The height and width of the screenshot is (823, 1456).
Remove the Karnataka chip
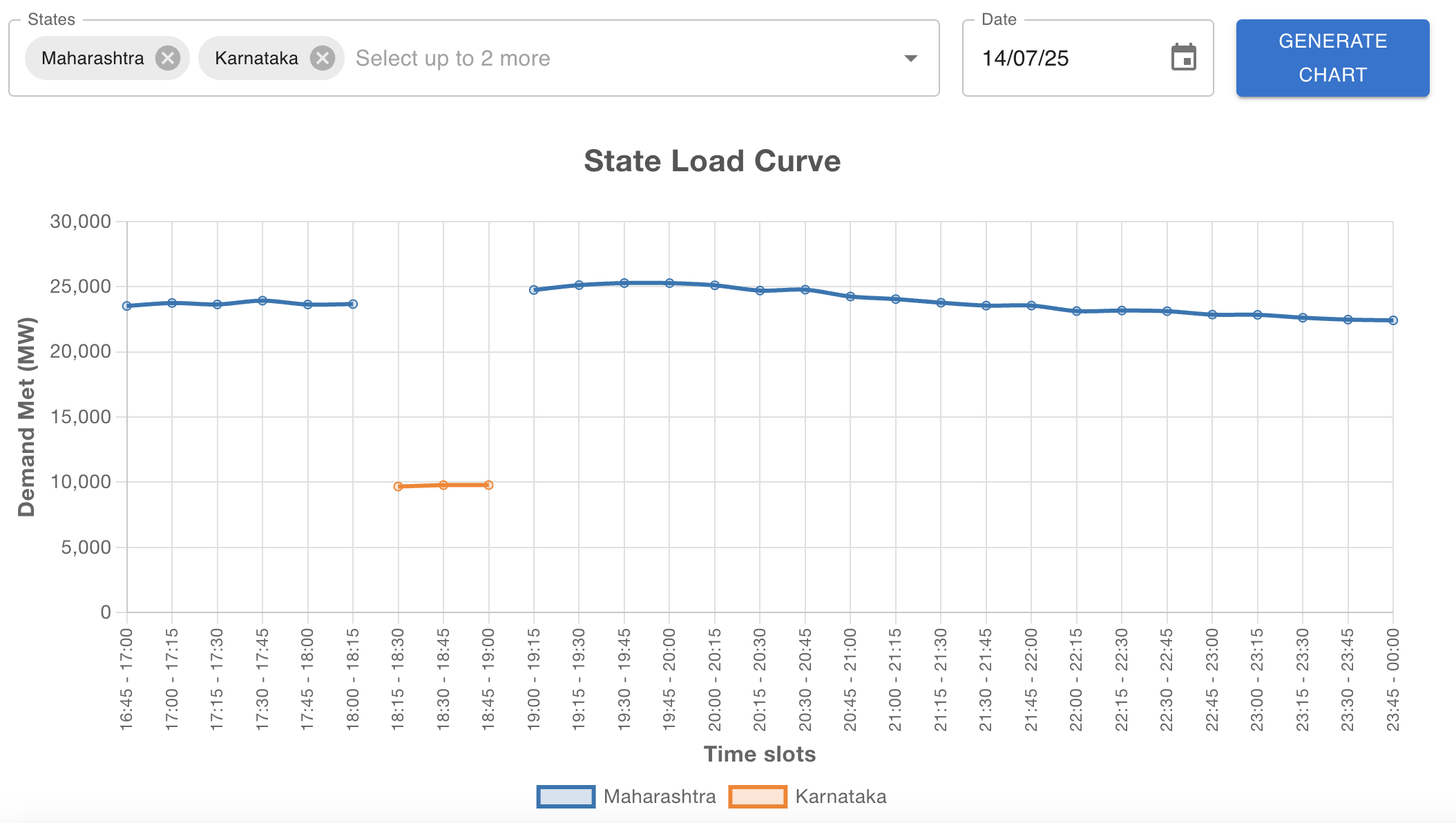(322, 58)
